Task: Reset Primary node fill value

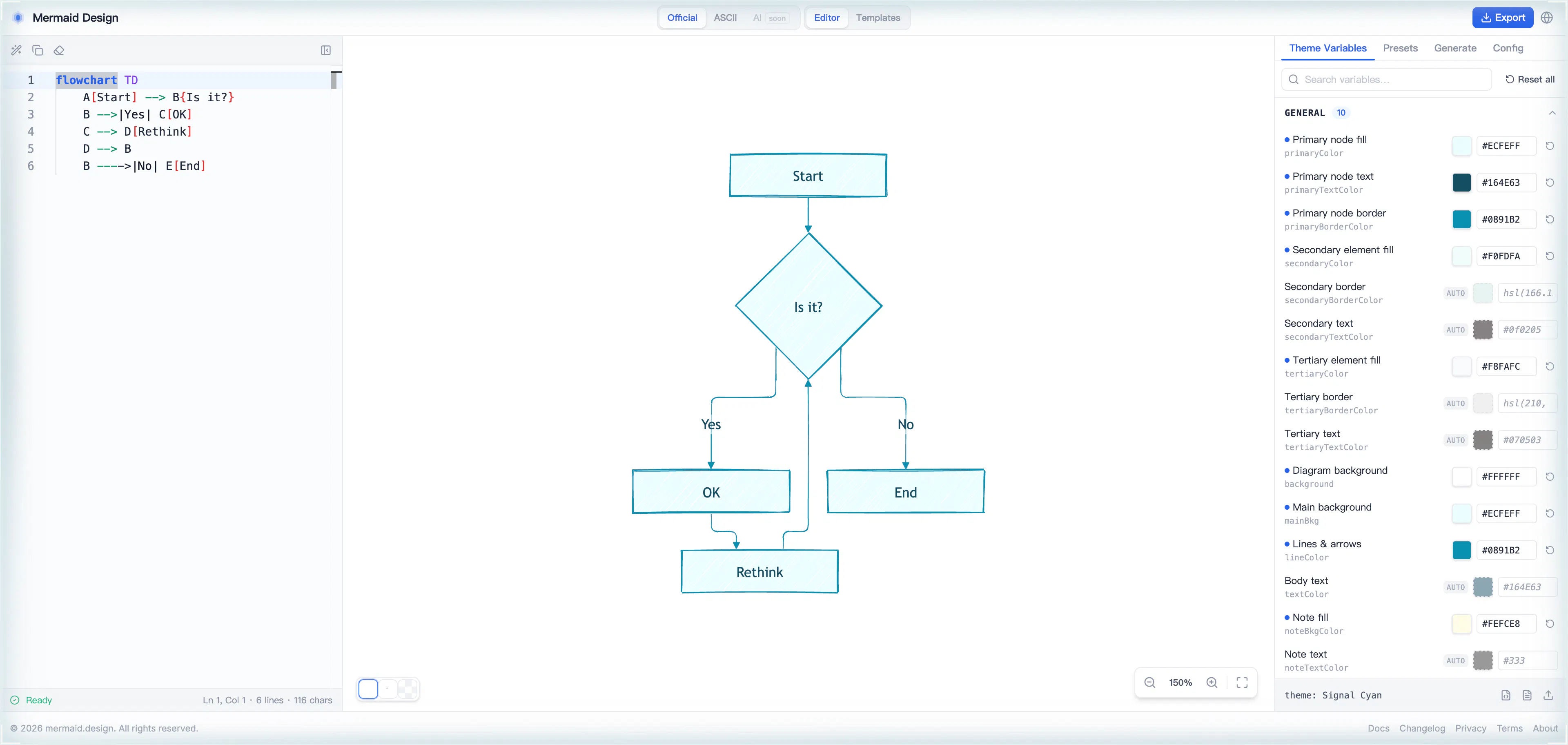Action: [x=1550, y=146]
